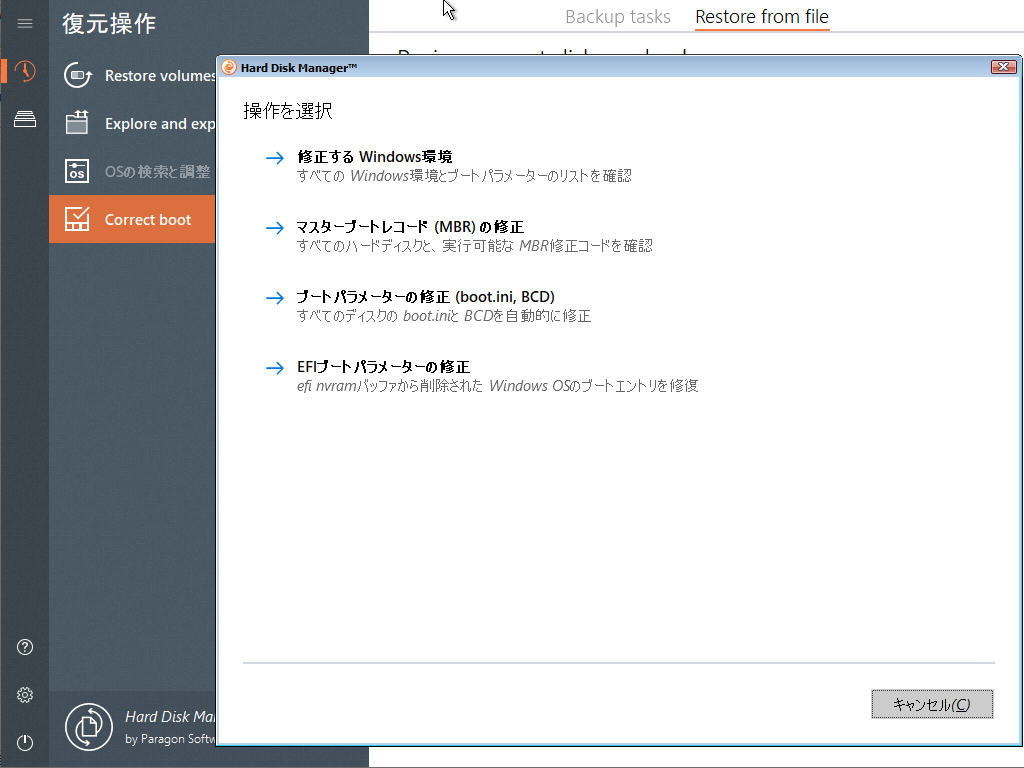Click the Restore volumes icon
Screen dimensions: 1024x768
point(77,74)
